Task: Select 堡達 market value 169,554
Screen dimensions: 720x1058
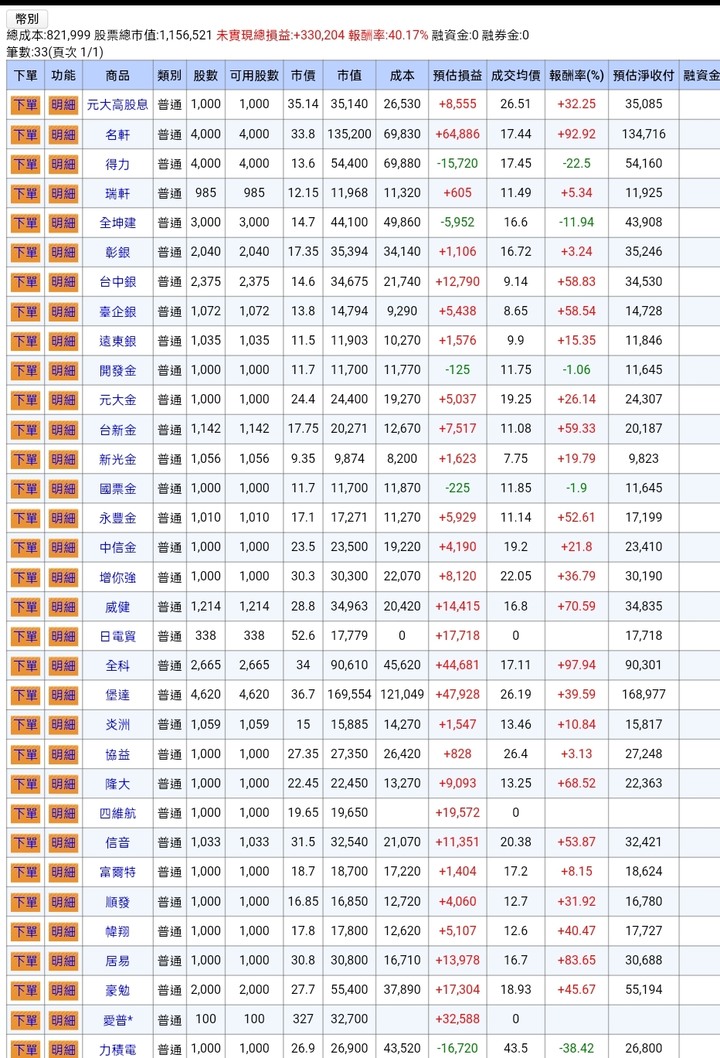Action: [350, 694]
